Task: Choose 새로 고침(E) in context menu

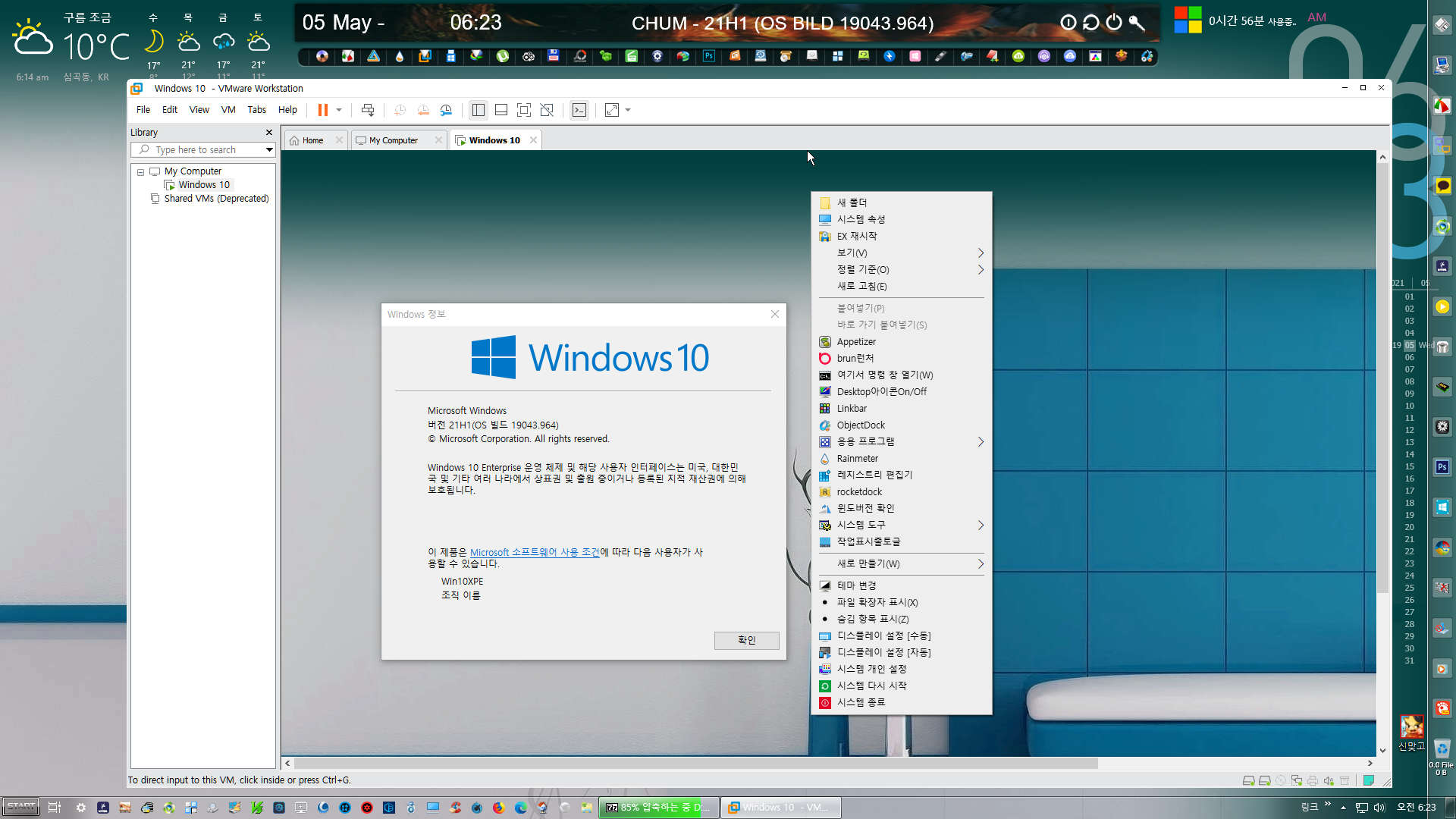Action: (901, 286)
